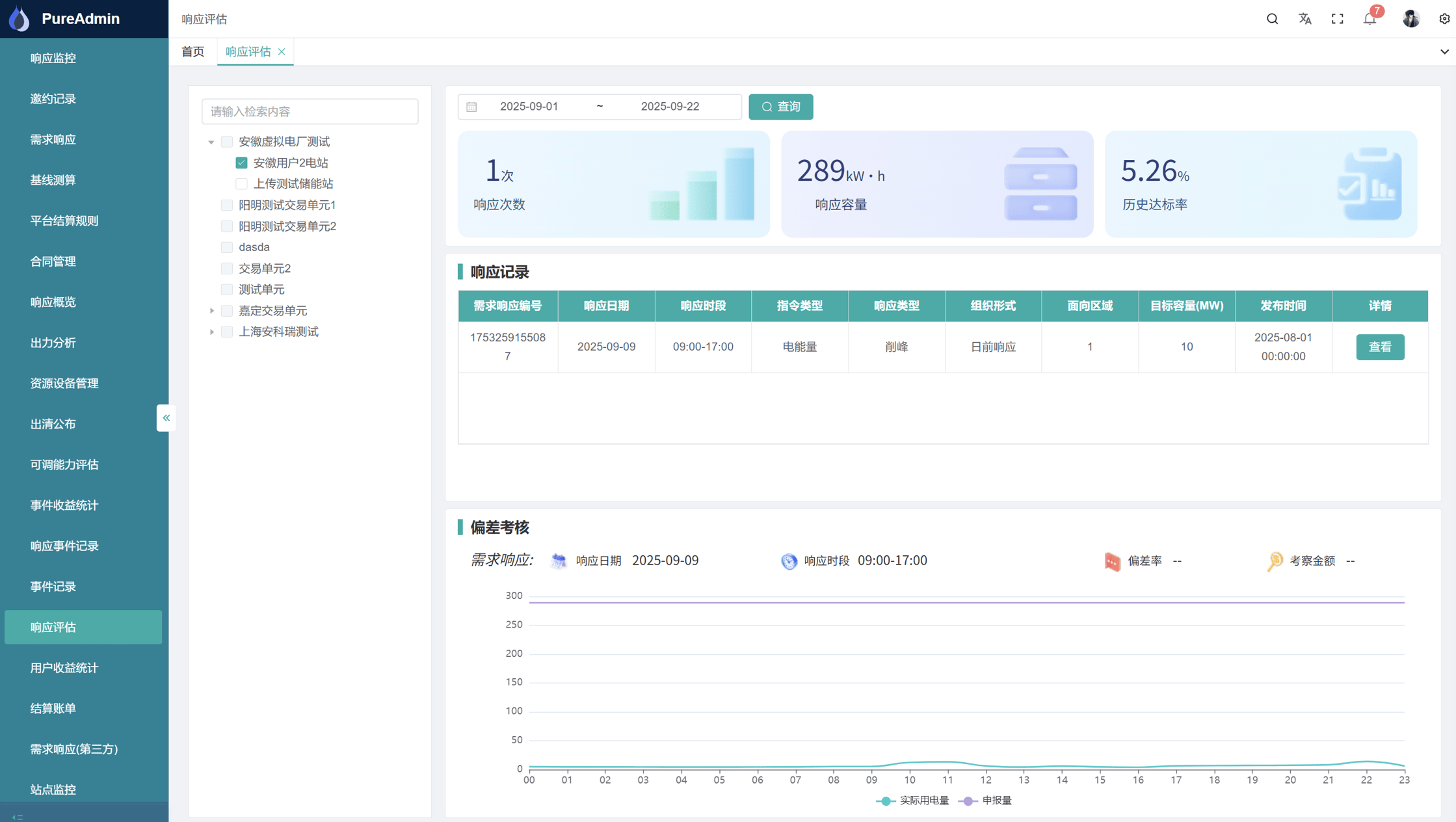The image size is (1456, 822).
Task: Check the 上传测试储能站 checkbox
Action: click(x=241, y=184)
